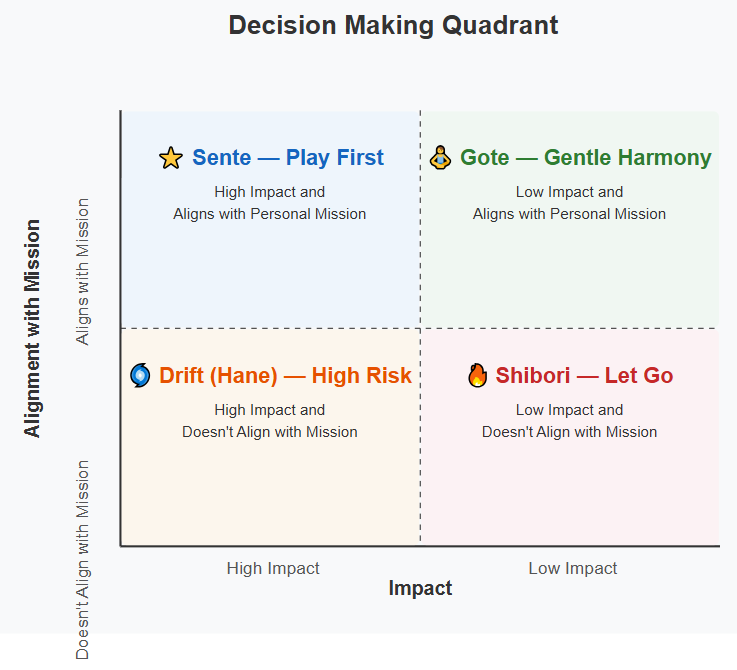Click the star icon beside Sente

[171, 158]
